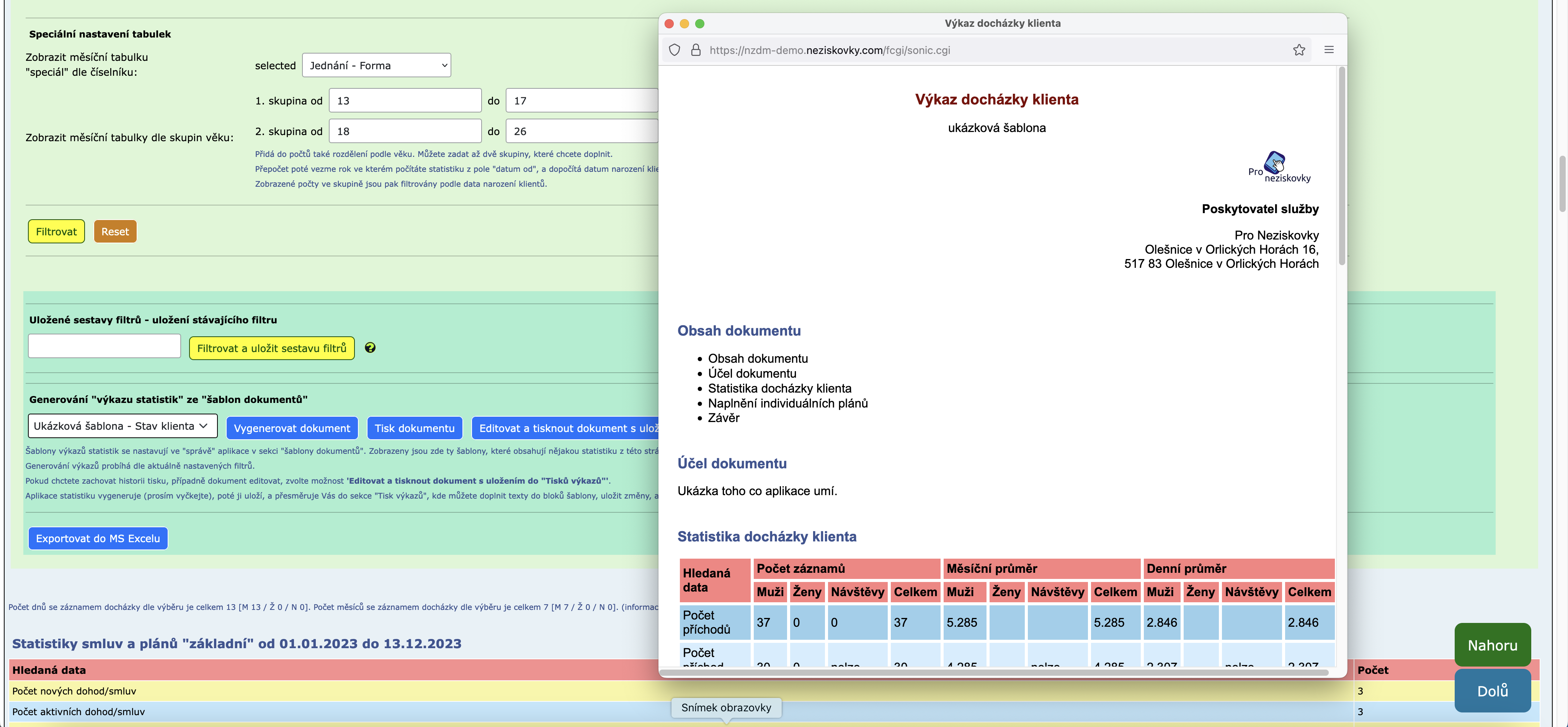
Task: Expand the Ukázková šablona template dropdown
Action: click(122, 426)
